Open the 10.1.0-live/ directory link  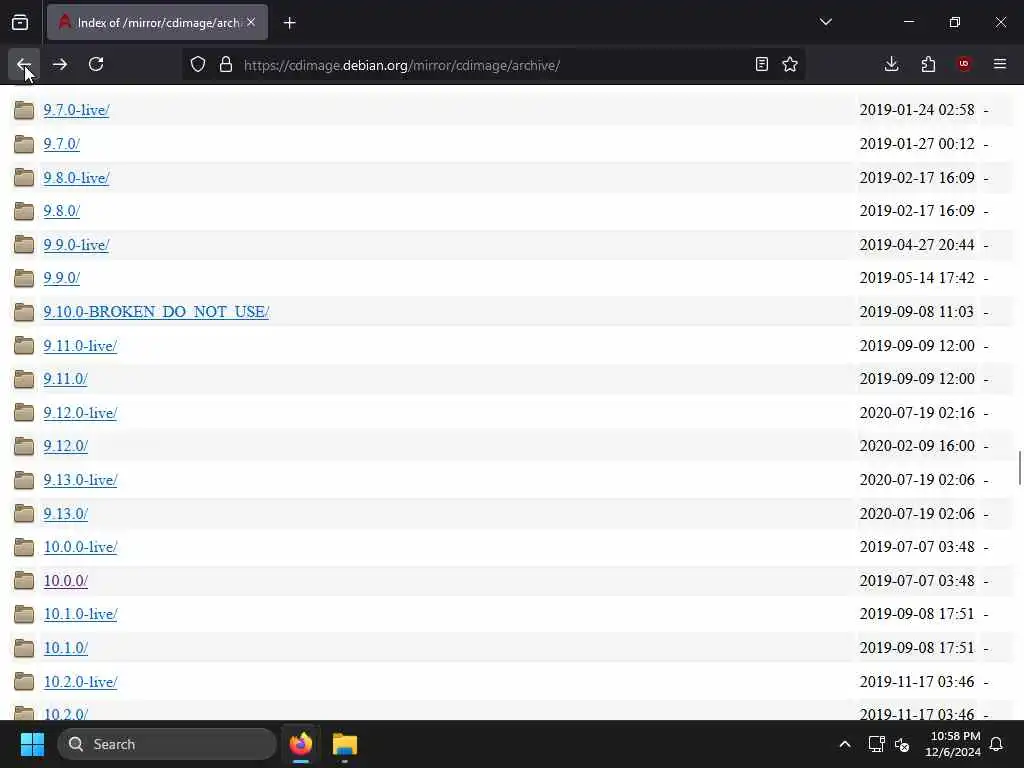click(x=80, y=614)
